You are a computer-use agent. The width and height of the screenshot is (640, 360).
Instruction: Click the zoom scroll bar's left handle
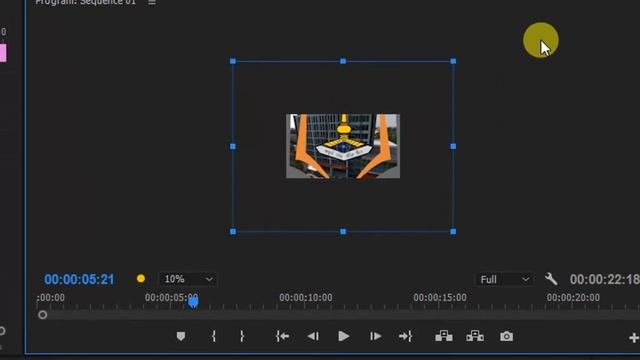click(x=42, y=315)
